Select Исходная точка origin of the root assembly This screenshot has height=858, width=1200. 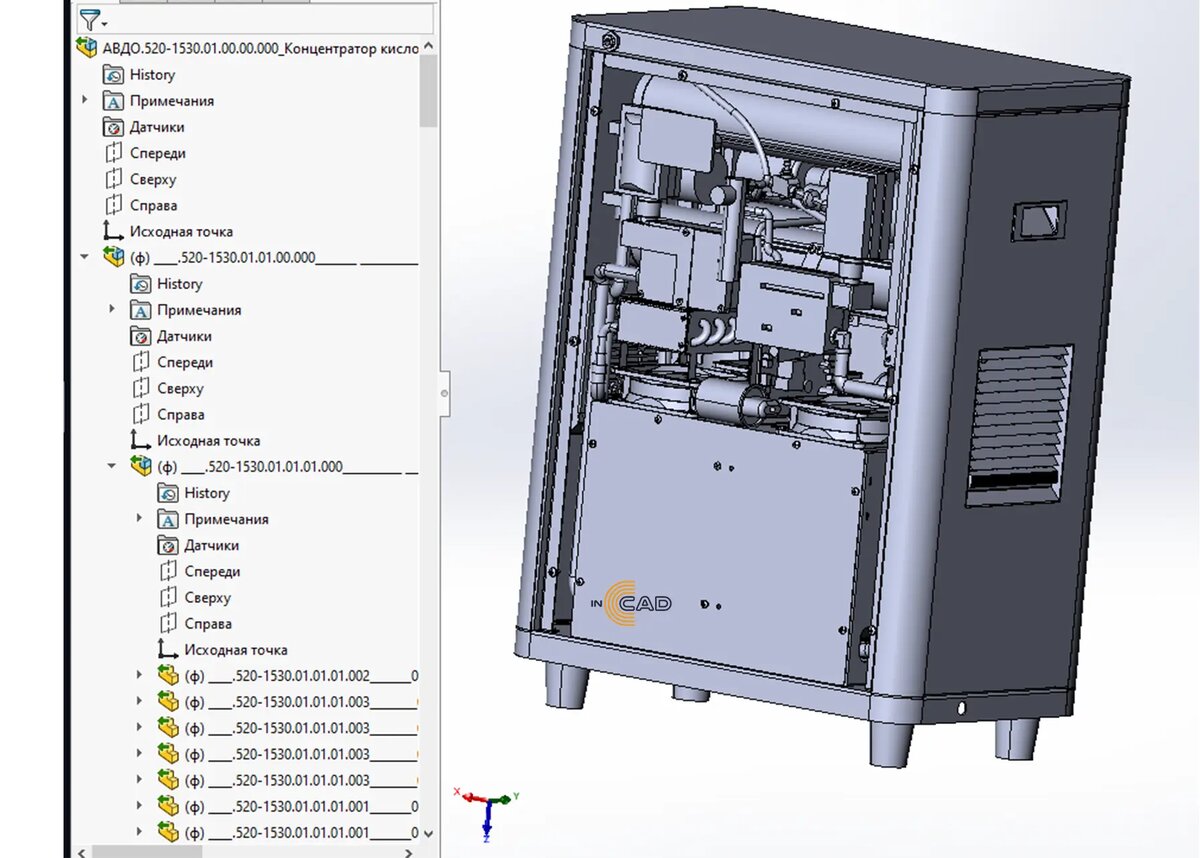point(168,231)
